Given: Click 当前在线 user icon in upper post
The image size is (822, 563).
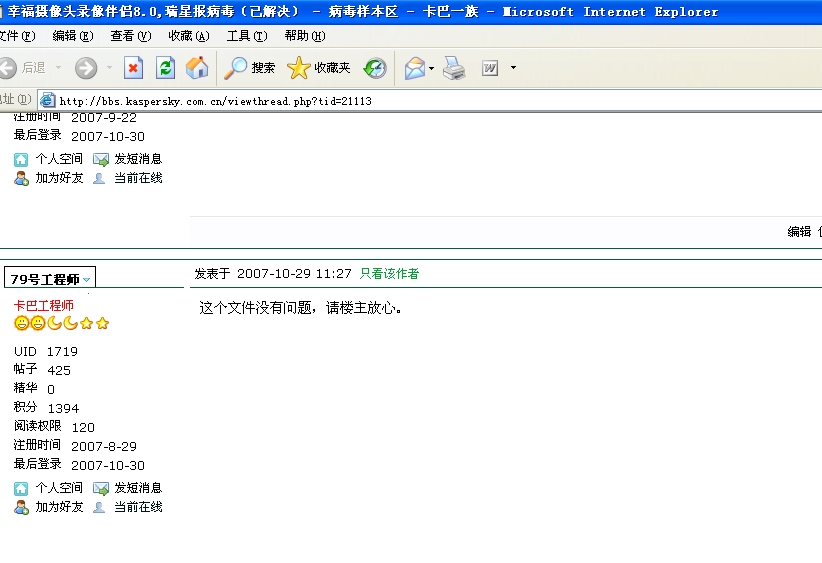Looking at the screenshot, I should click(x=99, y=179).
